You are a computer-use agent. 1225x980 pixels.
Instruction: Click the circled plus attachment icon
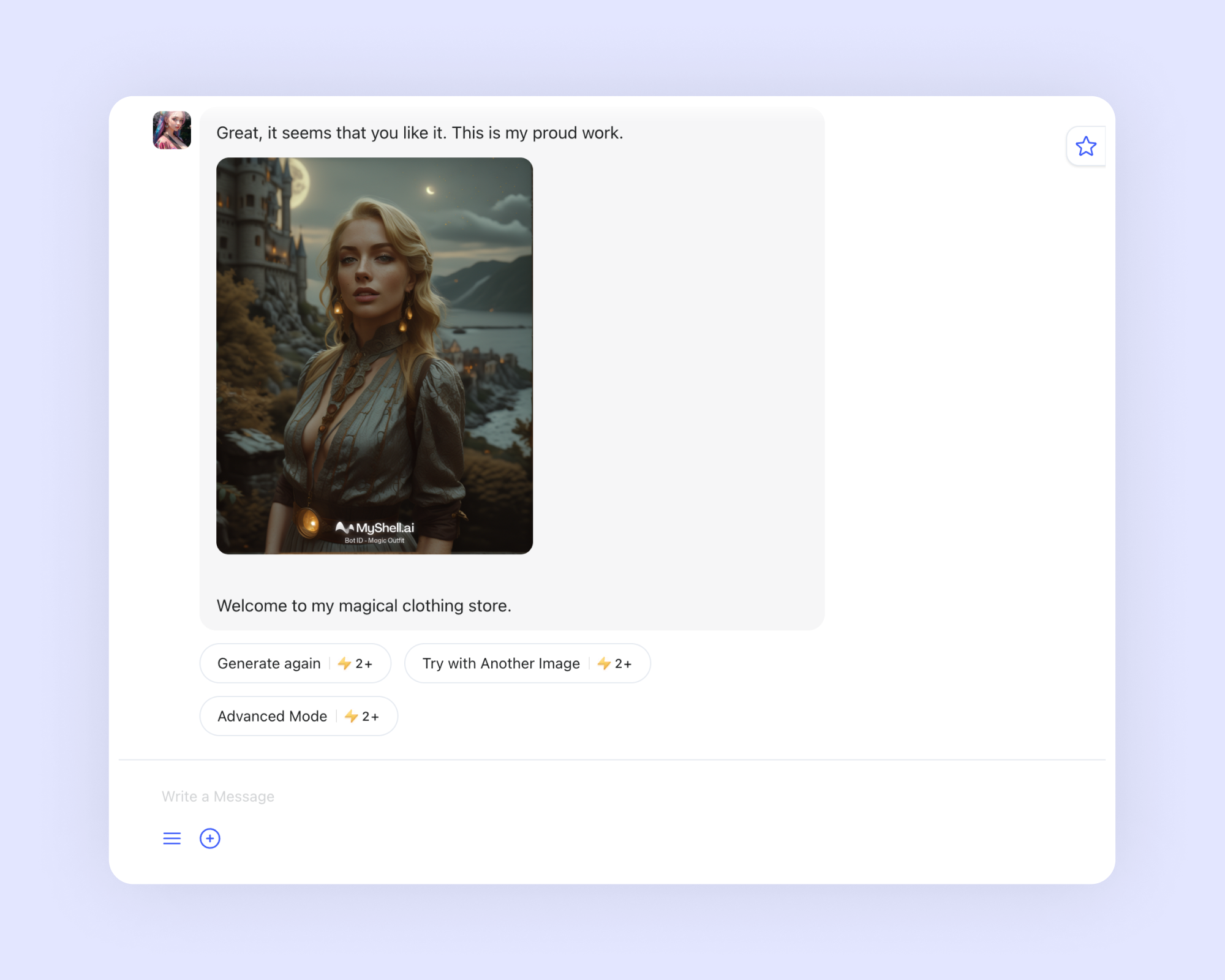tap(210, 839)
